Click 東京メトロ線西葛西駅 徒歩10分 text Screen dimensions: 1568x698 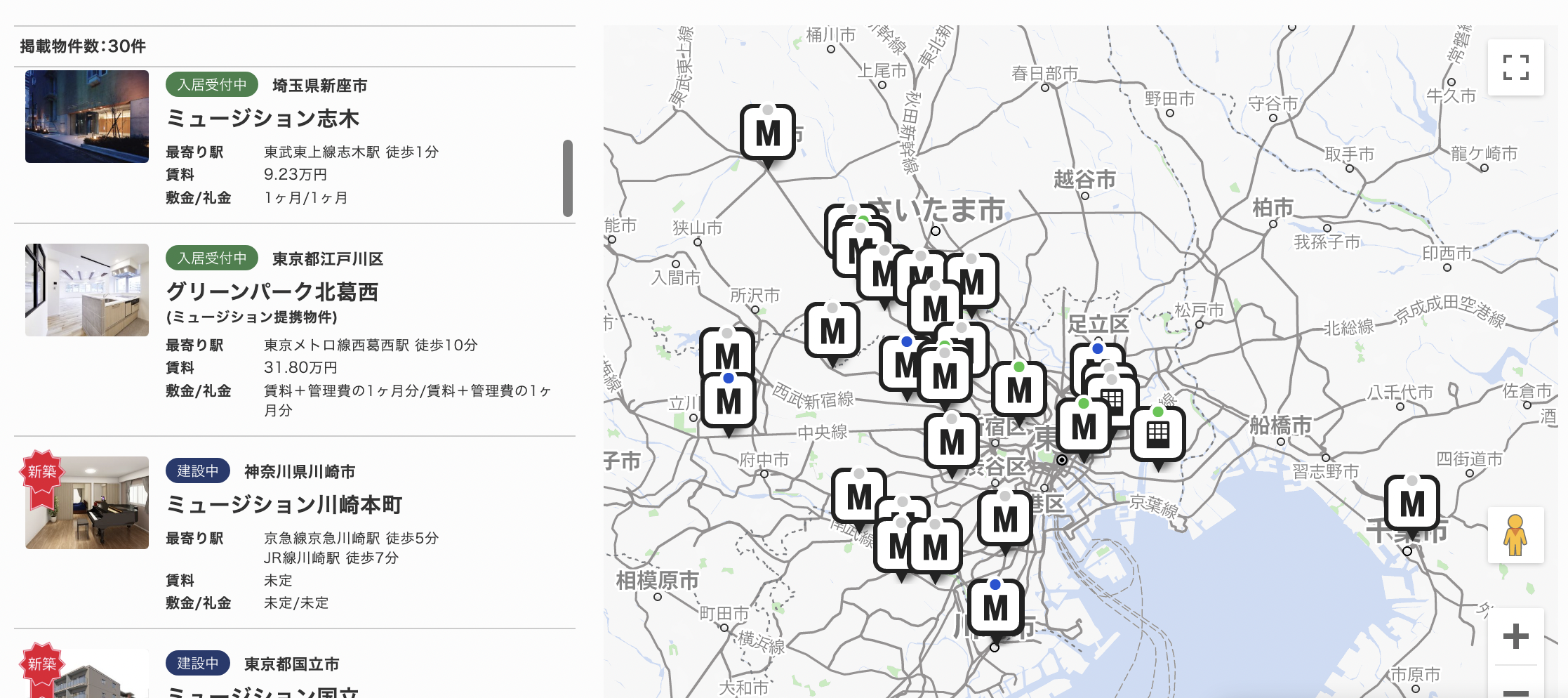pyautogui.click(x=371, y=345)
